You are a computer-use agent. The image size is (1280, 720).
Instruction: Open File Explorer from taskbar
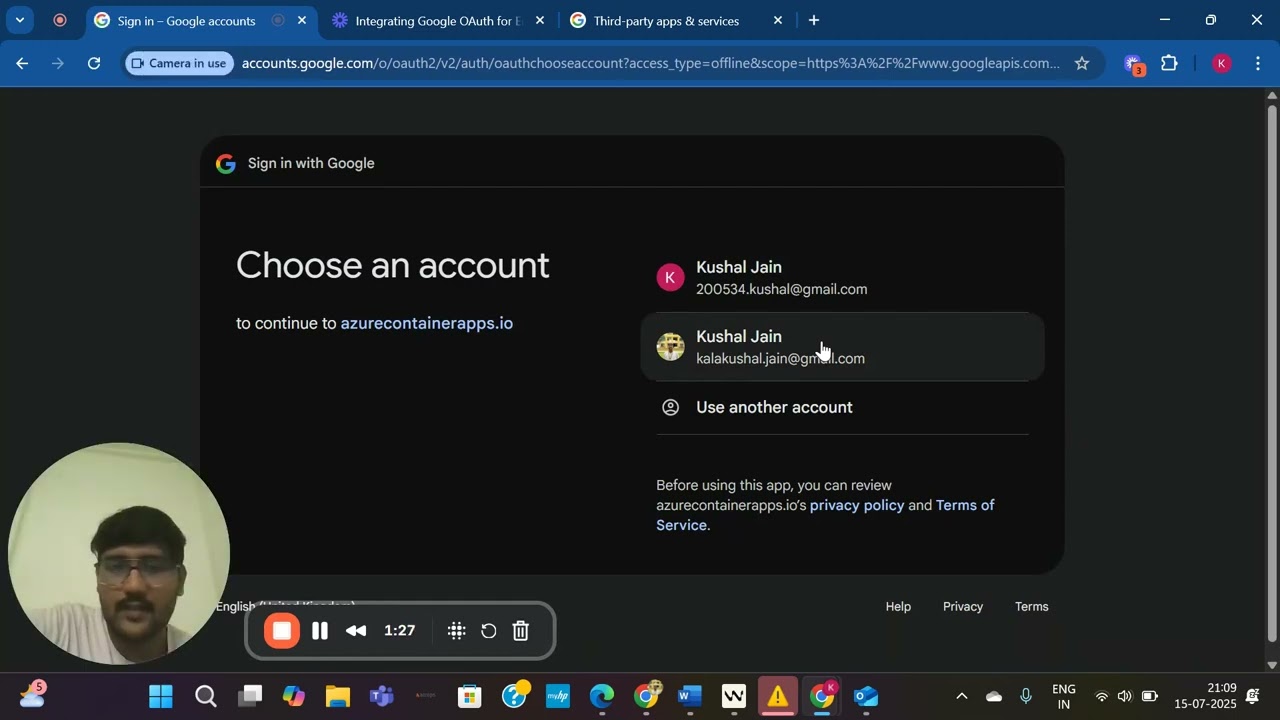coord(338,696)
